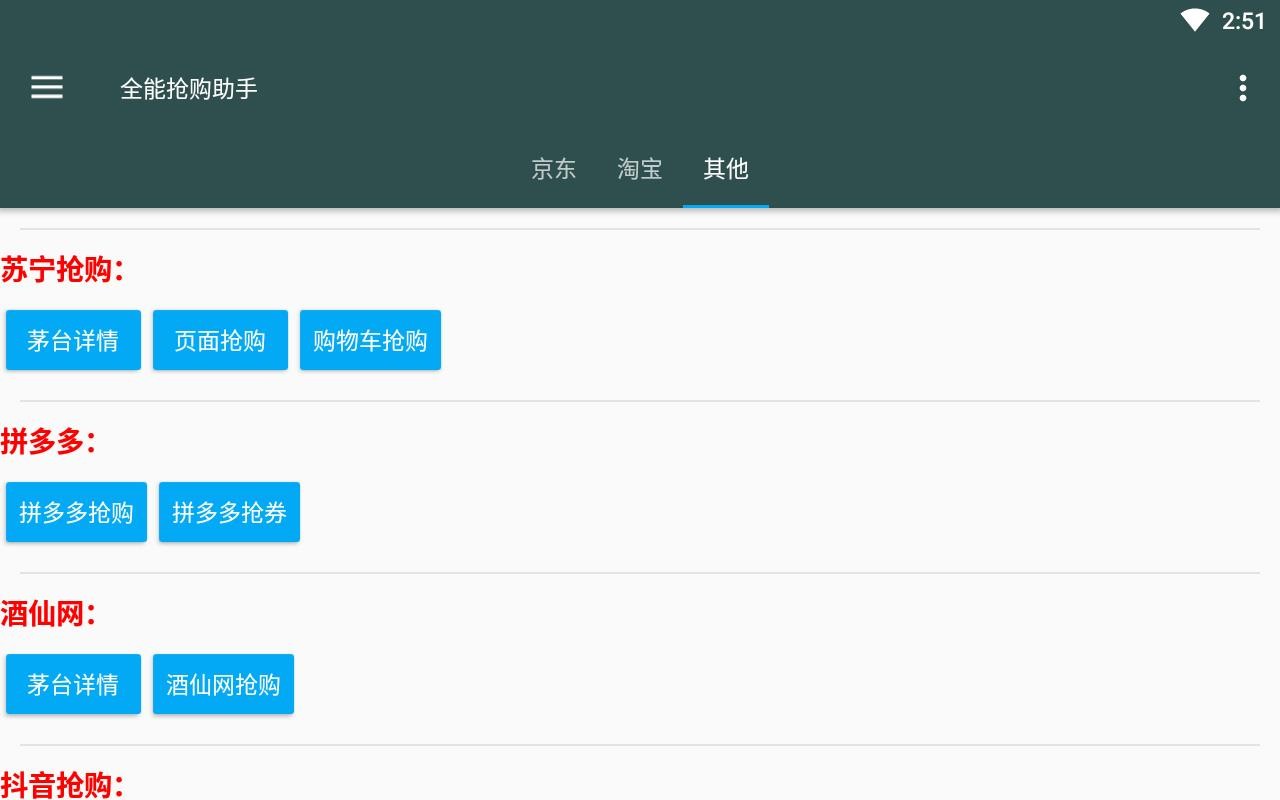1280x800 pixels.
Task: Click the 拼多多抢购 button
Action: tap(76, 512)
